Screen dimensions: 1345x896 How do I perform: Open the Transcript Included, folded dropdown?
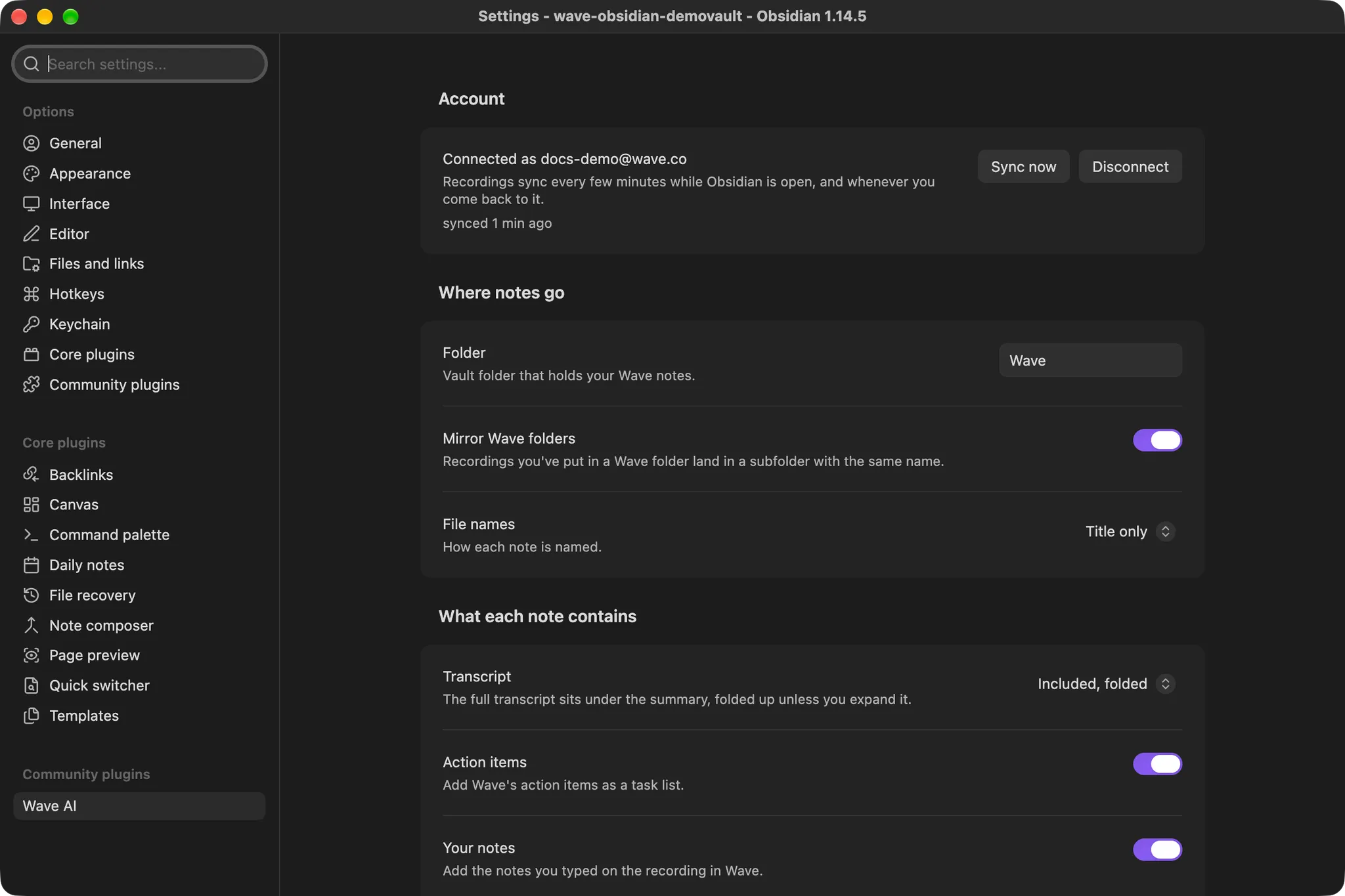(1107, 684)
